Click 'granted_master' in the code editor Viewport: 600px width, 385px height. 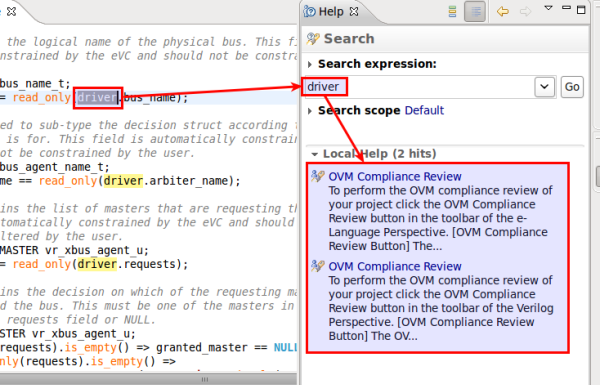coord(201,347)
